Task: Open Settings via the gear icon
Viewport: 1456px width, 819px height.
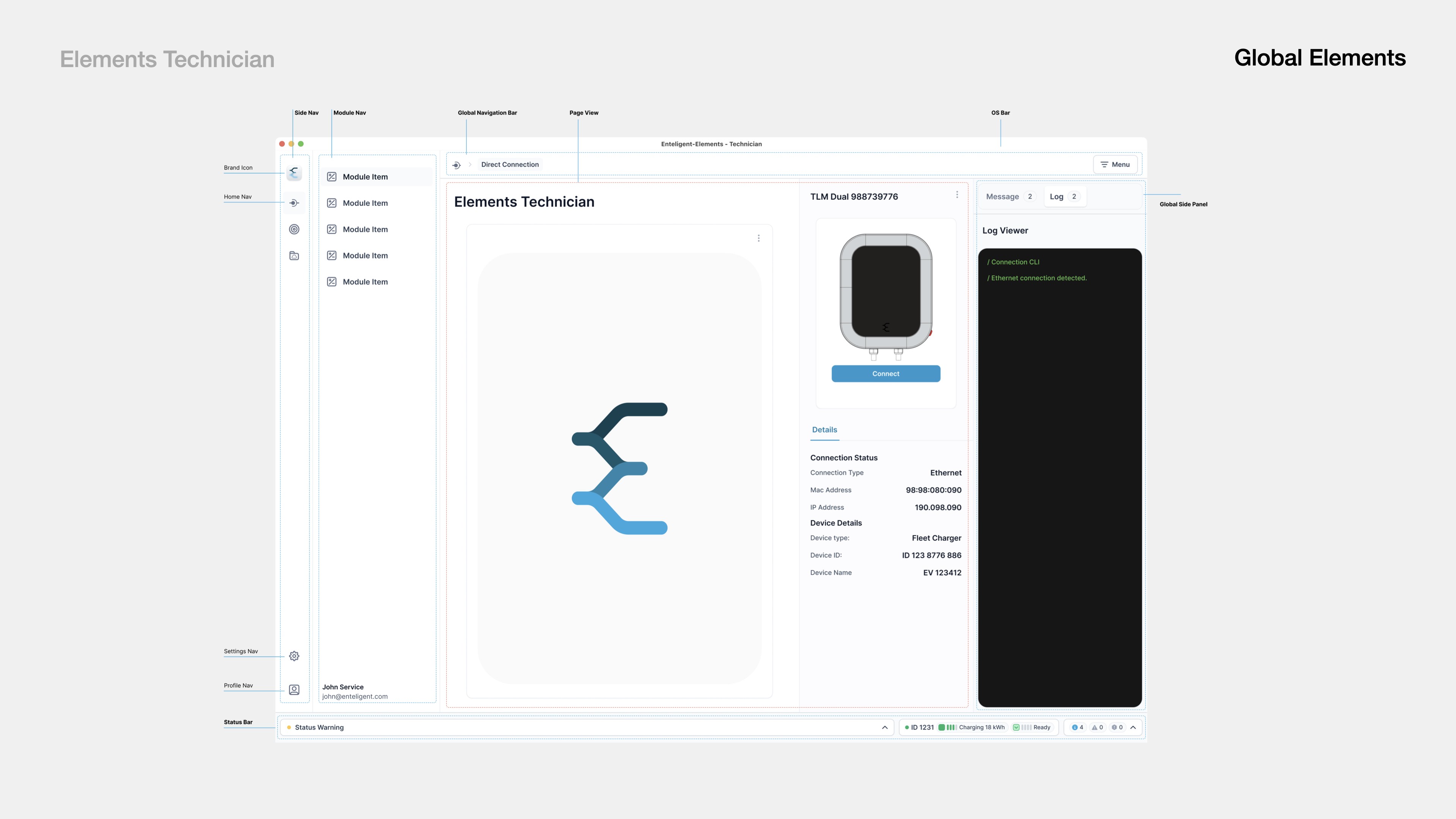Action: click(x=294, y=656)
